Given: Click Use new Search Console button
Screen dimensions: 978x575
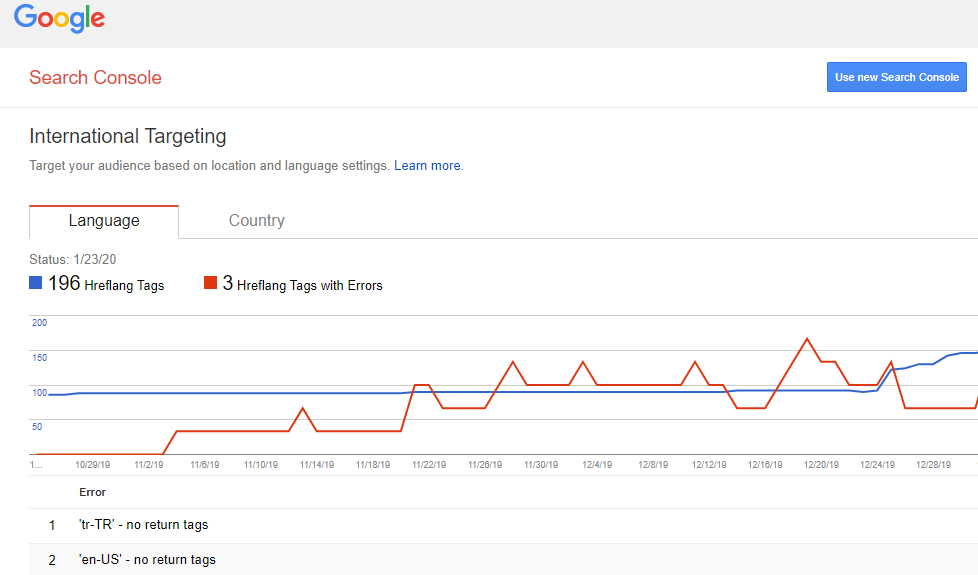Looking at the screenshot, I should point(896,77).
